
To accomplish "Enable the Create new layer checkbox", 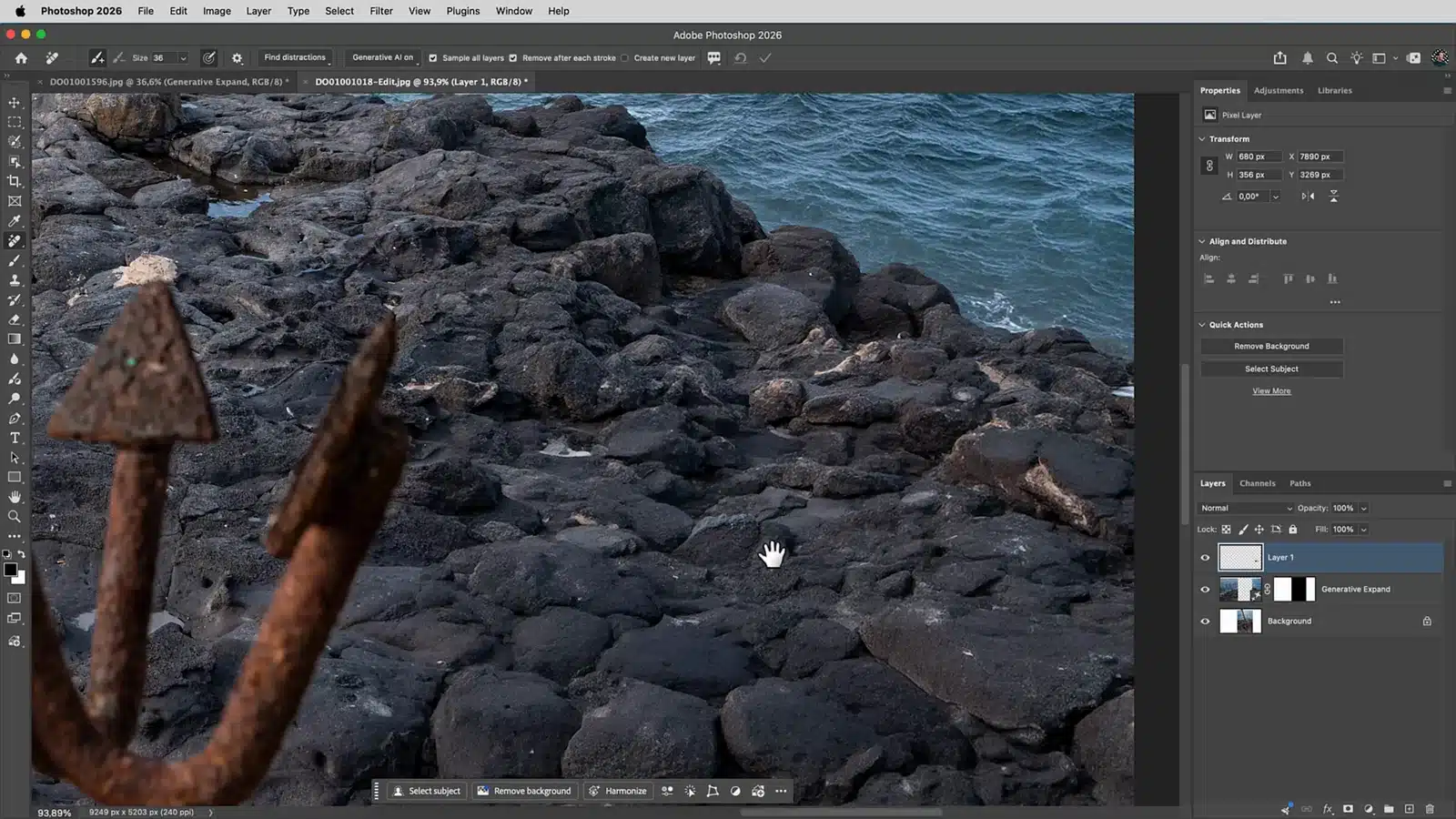I will (x=624, y=57).
